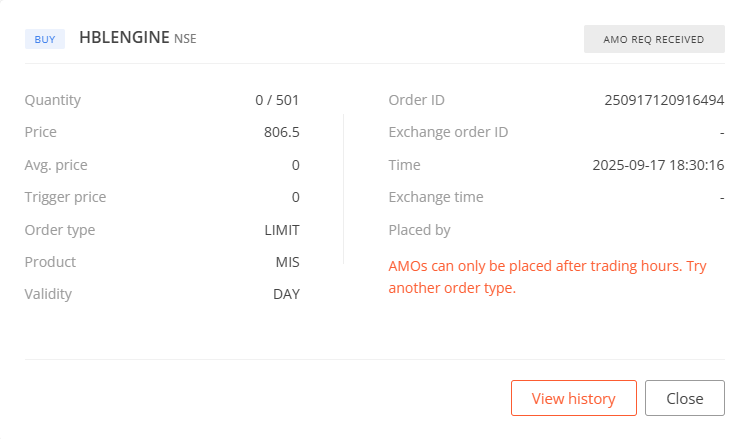The width and height of the screenshot is (744, 439).
Task: Click the Trigger price label
Action: [x=65, y=197]
